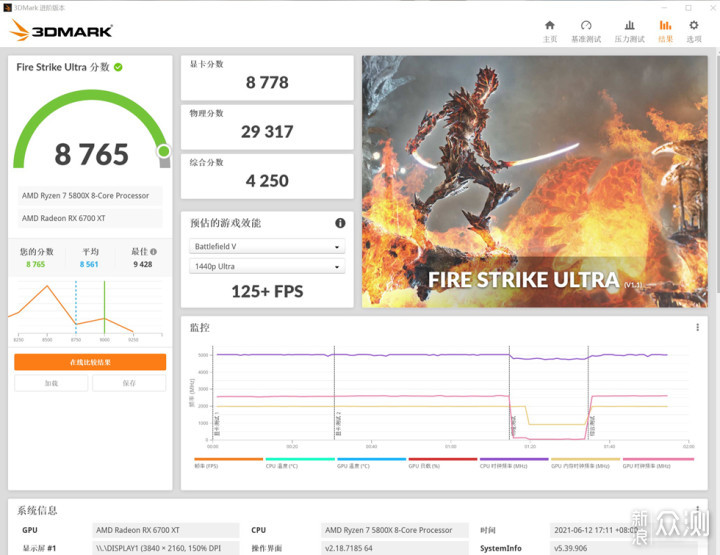This screenshot has width=720, height=555.
Task: Click the green knob on the score gauge
Action: tap(164, 151)
